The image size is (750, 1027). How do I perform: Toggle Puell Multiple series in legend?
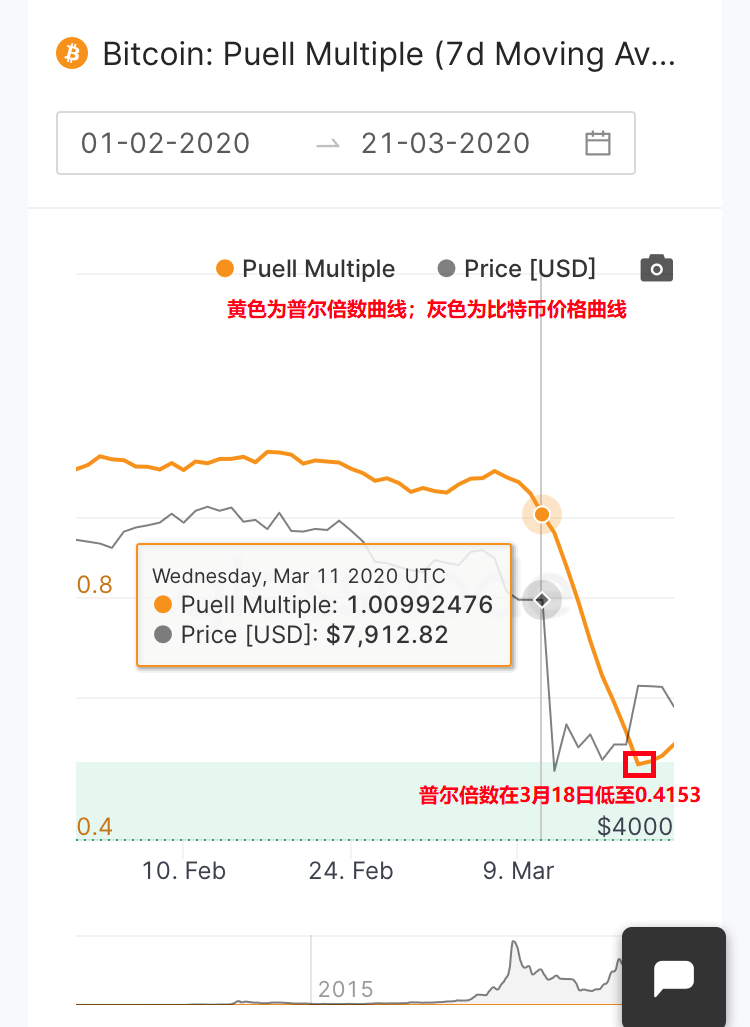pos(318,269)
